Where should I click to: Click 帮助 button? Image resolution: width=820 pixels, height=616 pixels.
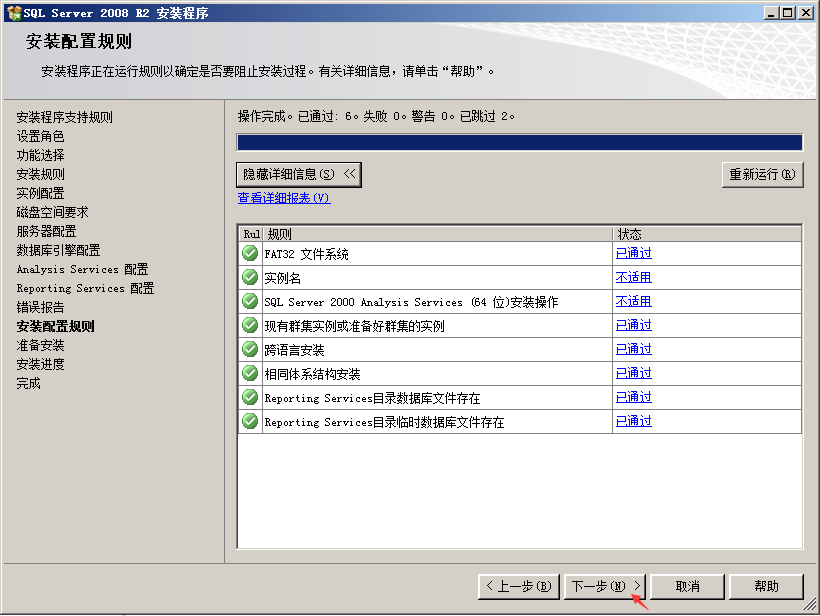point(766,586)
